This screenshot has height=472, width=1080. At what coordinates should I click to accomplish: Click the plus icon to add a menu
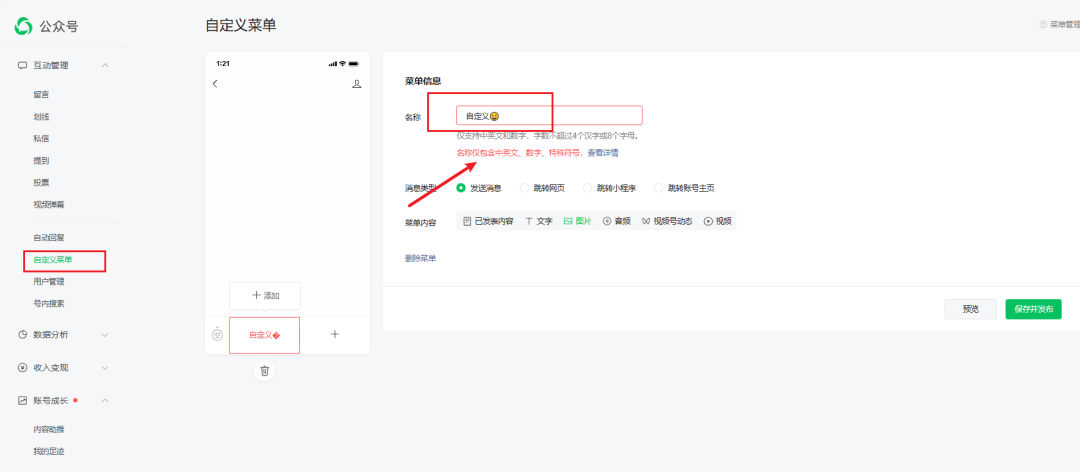click(335, 334)
